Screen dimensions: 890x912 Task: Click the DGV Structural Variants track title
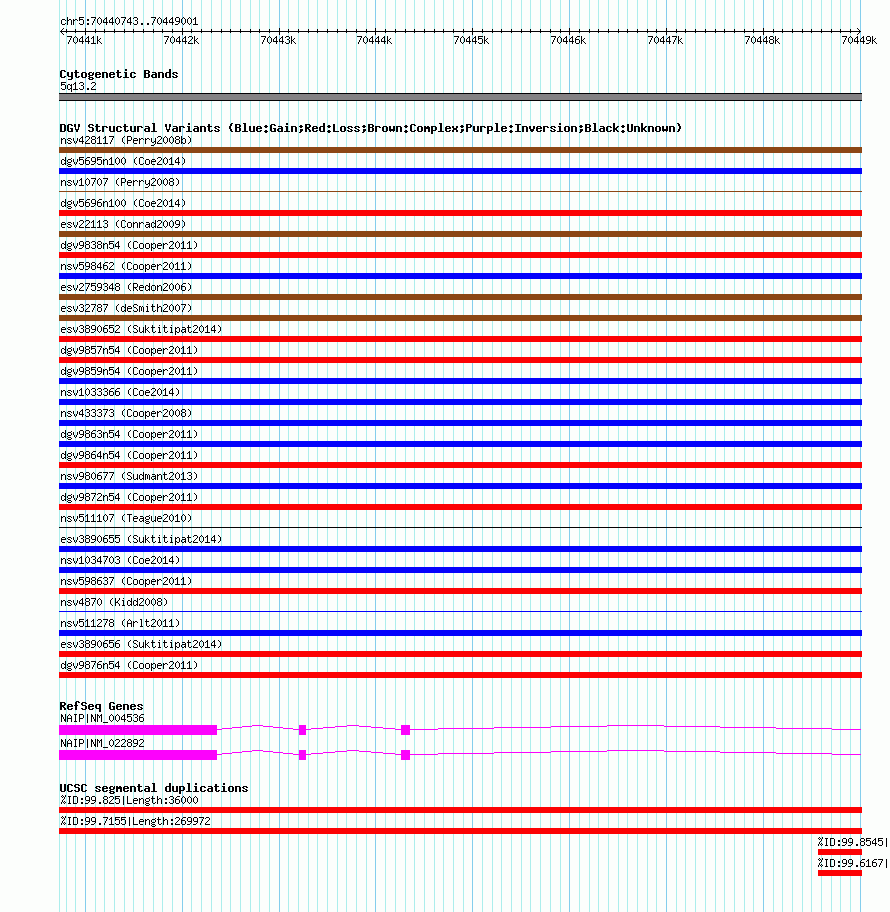click(x=371, y=128)
